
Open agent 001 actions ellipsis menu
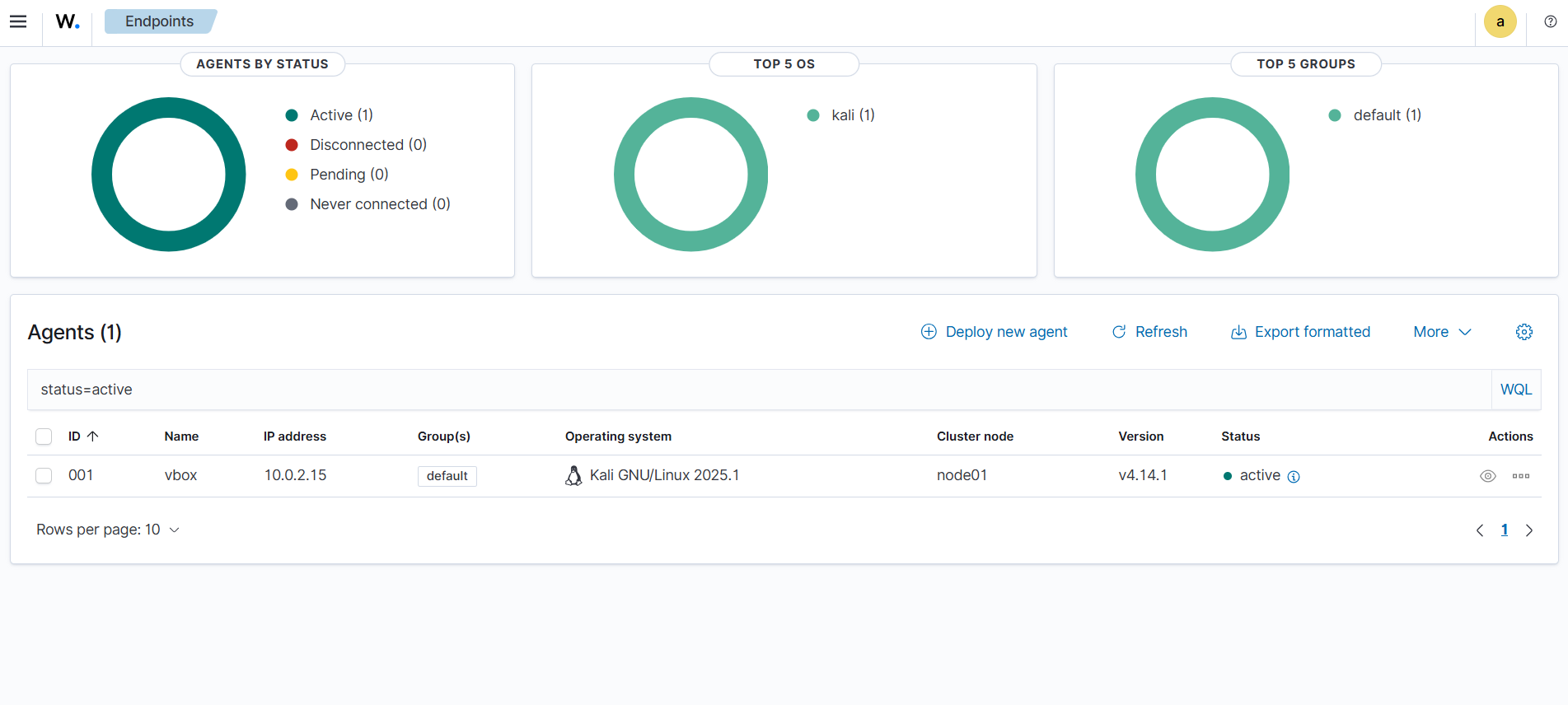pyautogui.click(x=1520, y=476)
